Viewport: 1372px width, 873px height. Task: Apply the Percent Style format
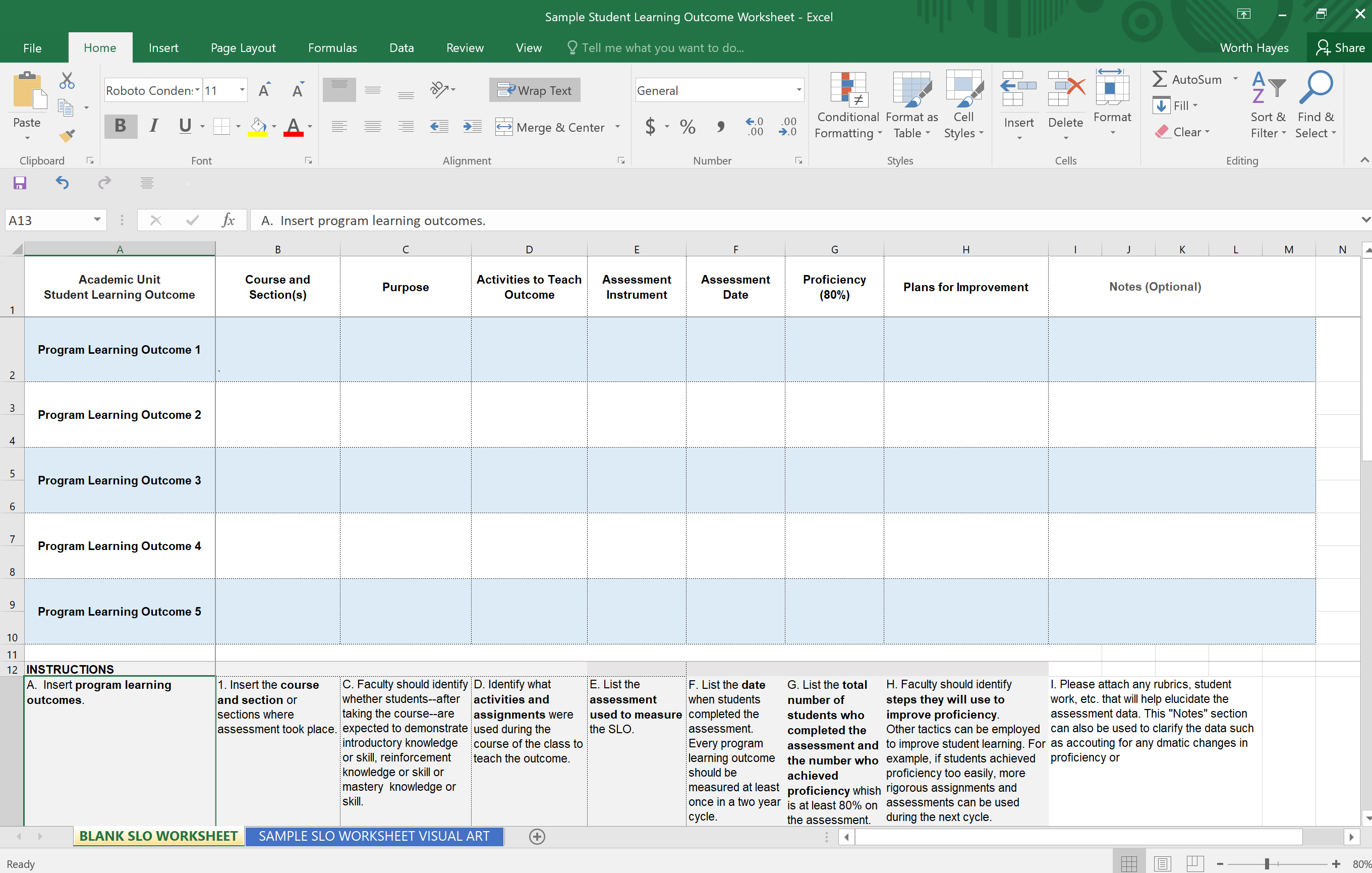coord(687,127)
